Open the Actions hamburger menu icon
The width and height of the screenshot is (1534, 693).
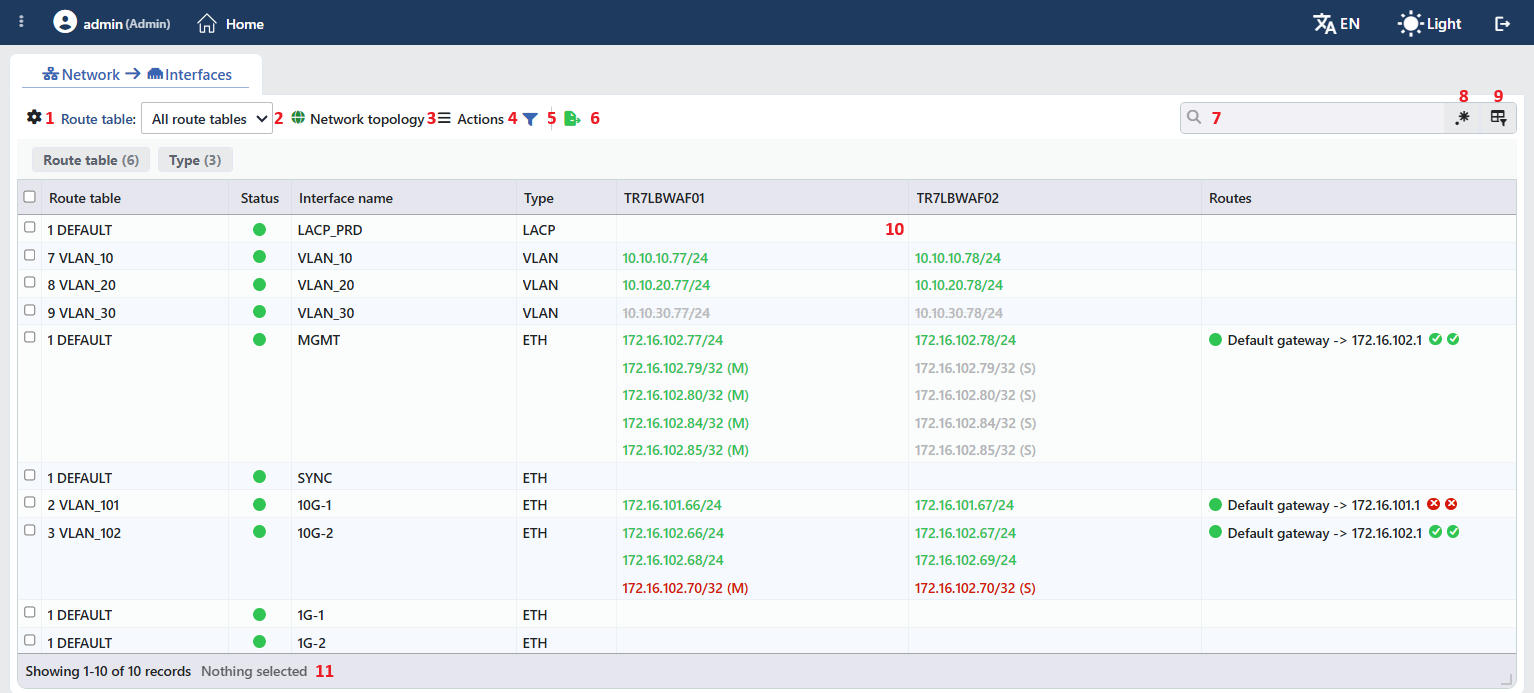[x=445, y=118]
